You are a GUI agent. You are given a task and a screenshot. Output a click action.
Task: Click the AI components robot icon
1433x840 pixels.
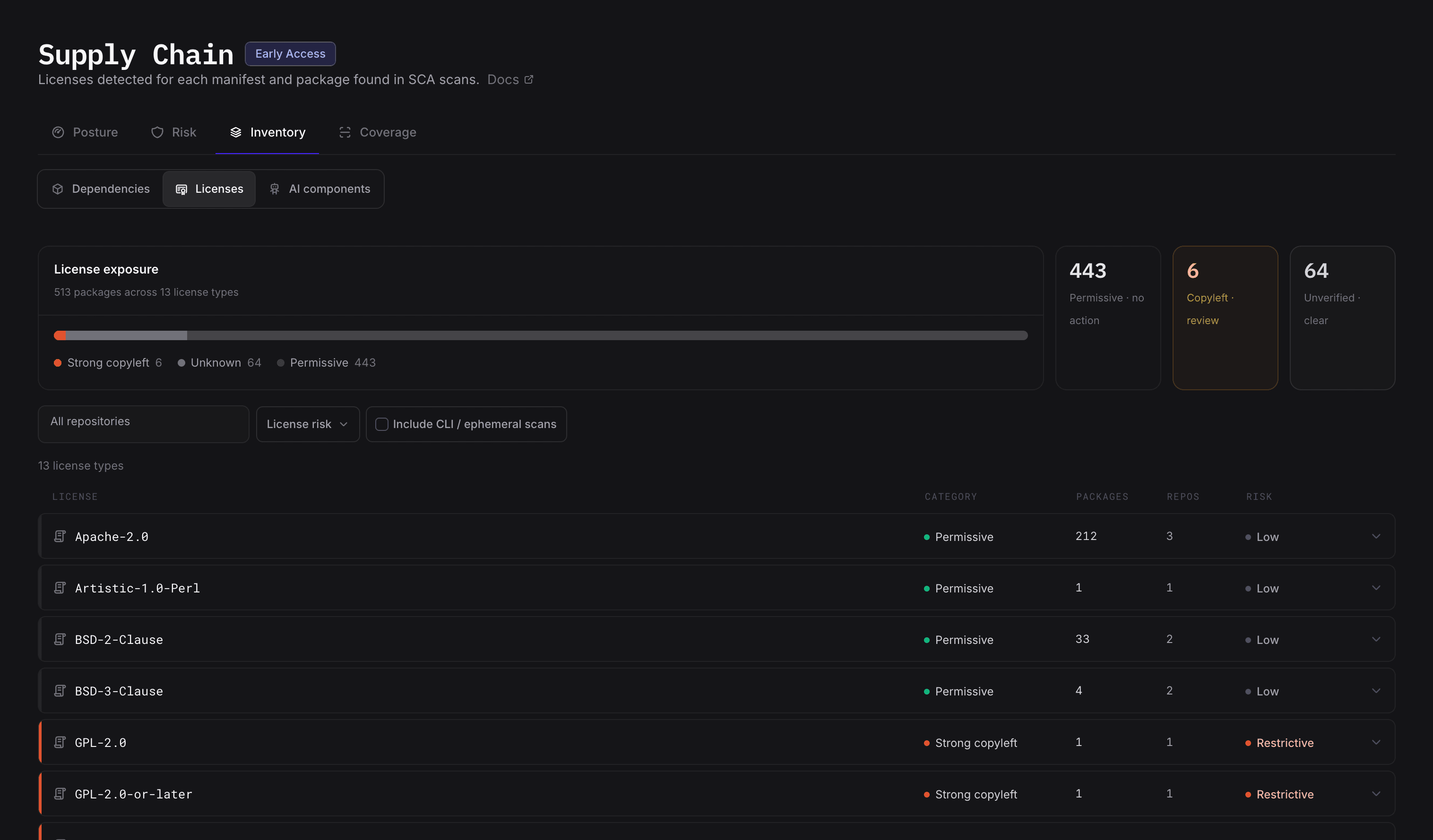click(x=275, y=189)
